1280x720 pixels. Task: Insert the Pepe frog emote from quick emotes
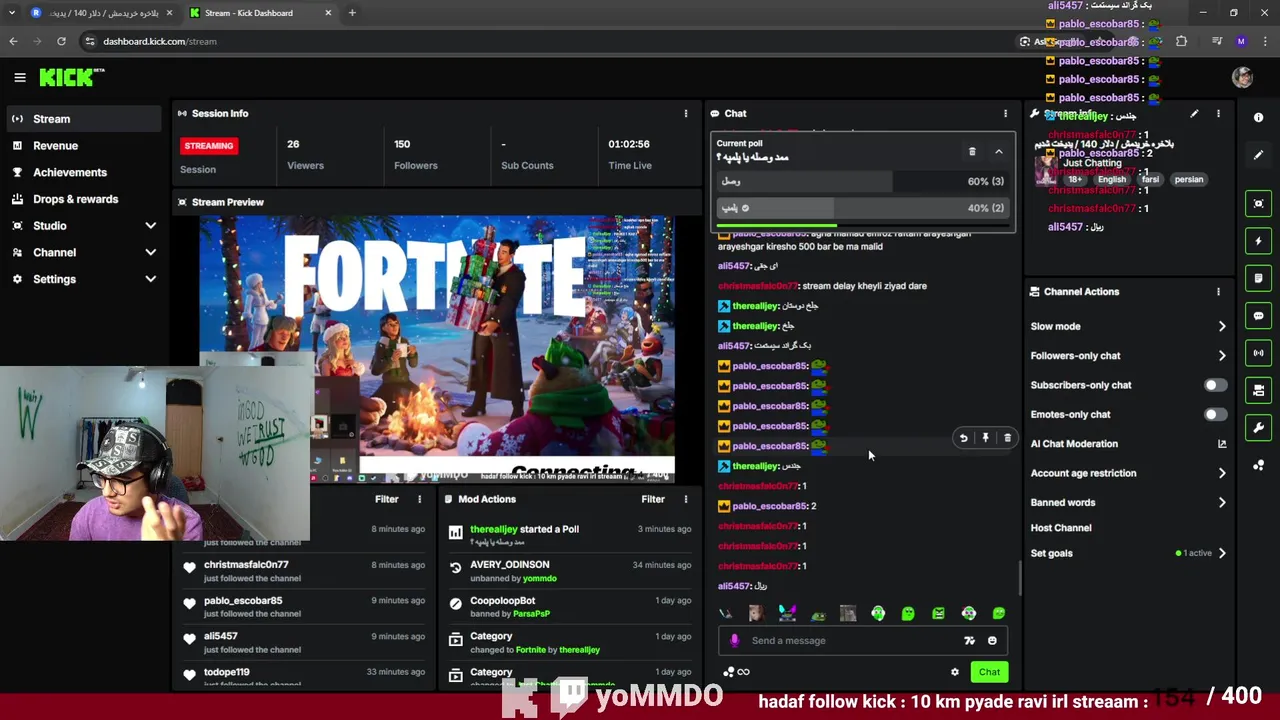click(x=818, y=614)
